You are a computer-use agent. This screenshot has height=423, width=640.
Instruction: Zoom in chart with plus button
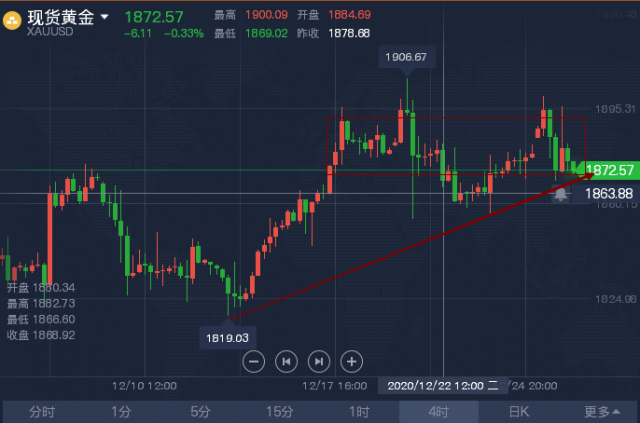click(x=351, y=361)
